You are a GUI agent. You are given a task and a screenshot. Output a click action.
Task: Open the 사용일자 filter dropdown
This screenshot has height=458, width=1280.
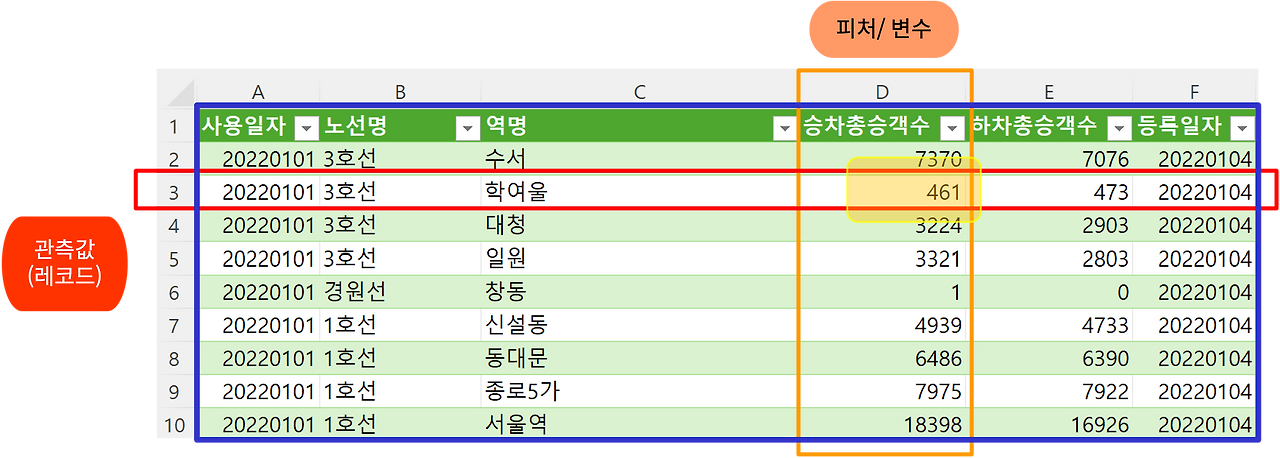coord(307,128)
